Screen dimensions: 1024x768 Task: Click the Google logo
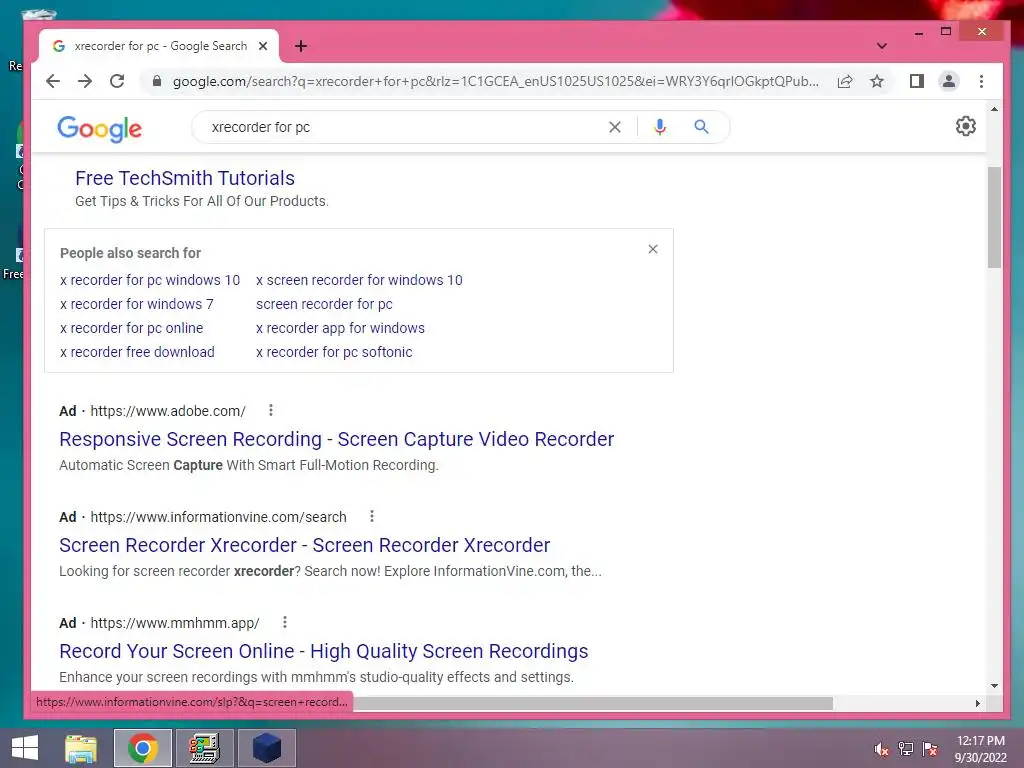pos(99,129)
